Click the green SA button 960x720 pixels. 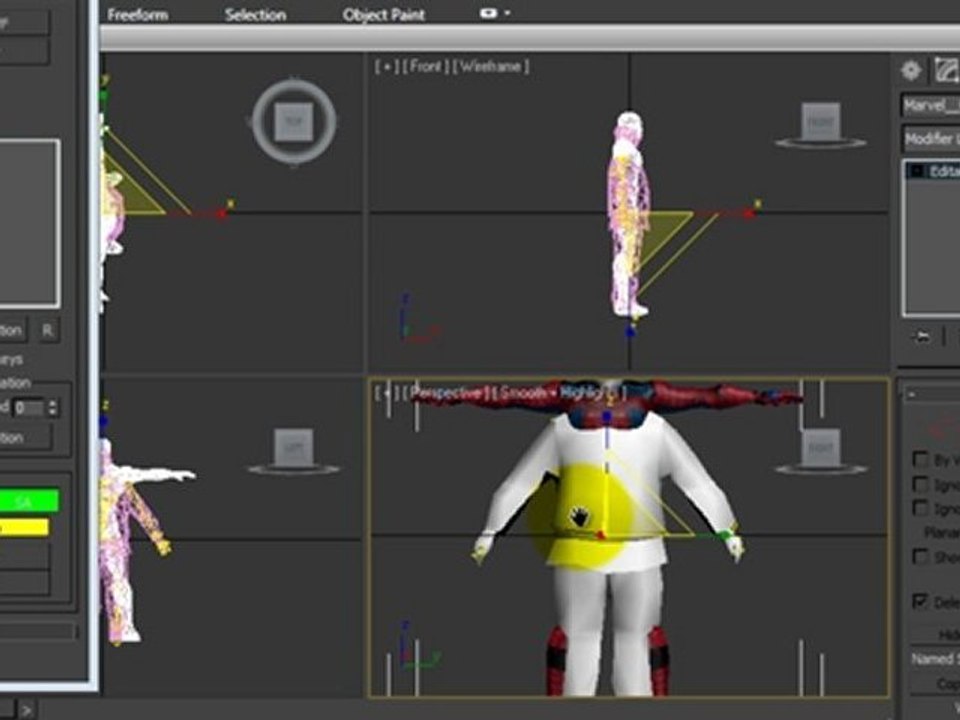coord(29,501)
